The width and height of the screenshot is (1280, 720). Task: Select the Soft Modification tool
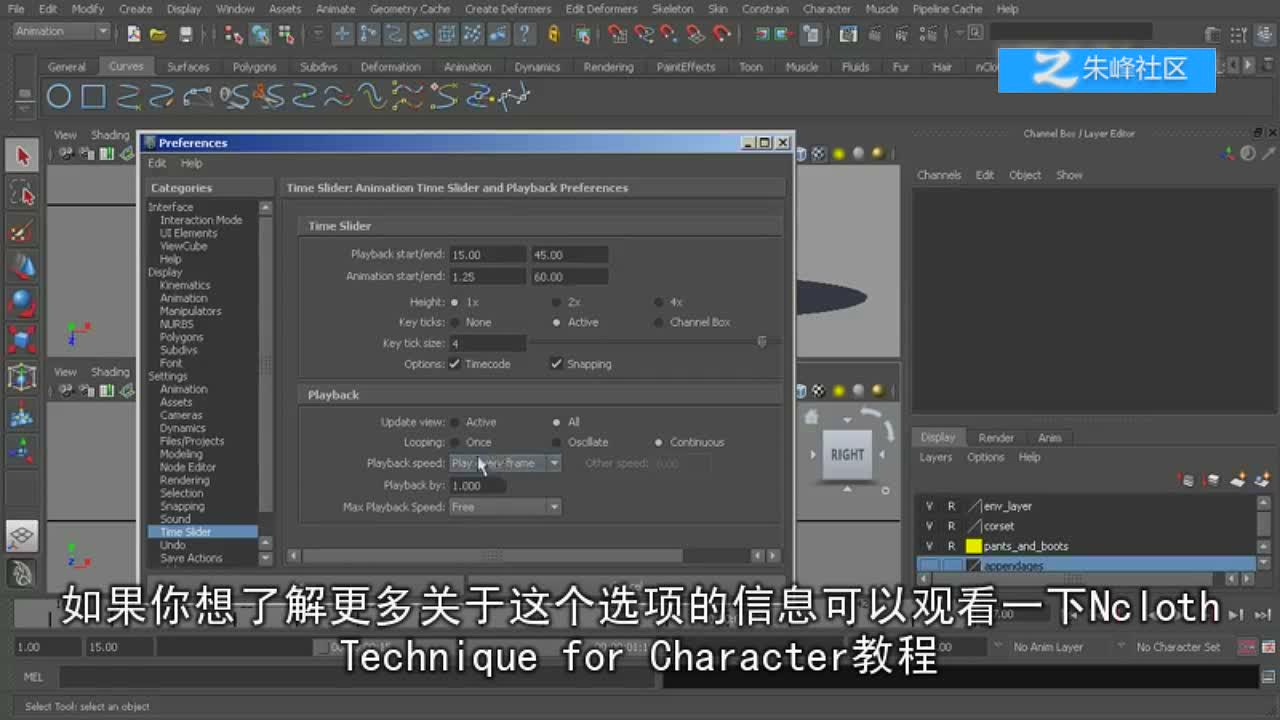tap(22, 414)
